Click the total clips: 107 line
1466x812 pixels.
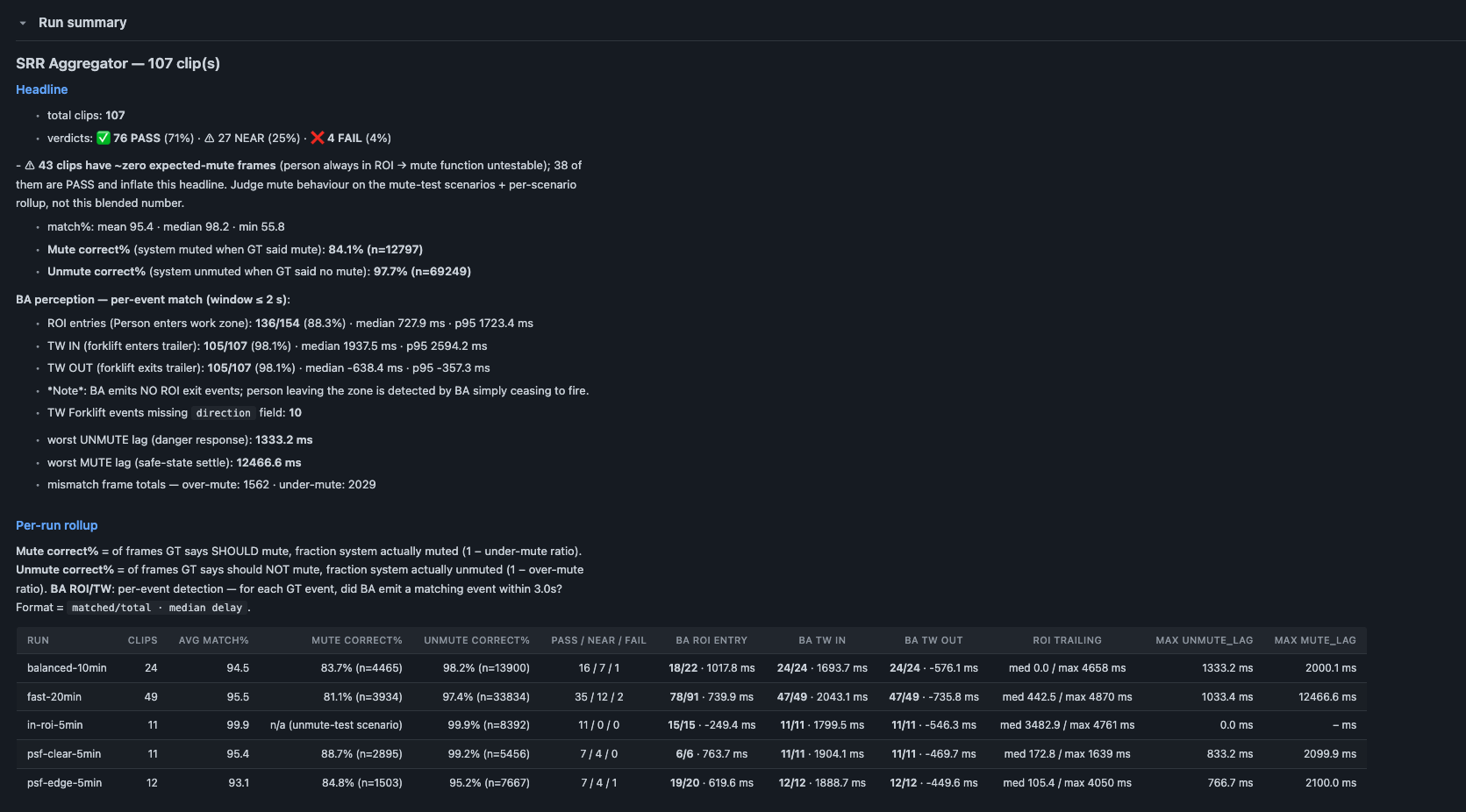86,116
